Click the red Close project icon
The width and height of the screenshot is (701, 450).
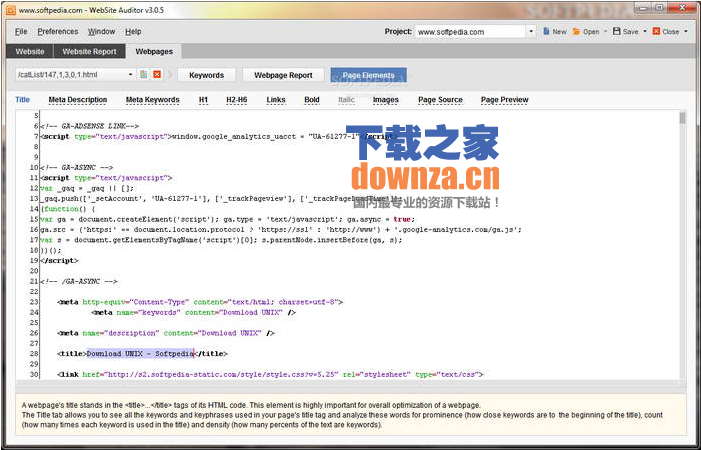[x=656, y=31]
